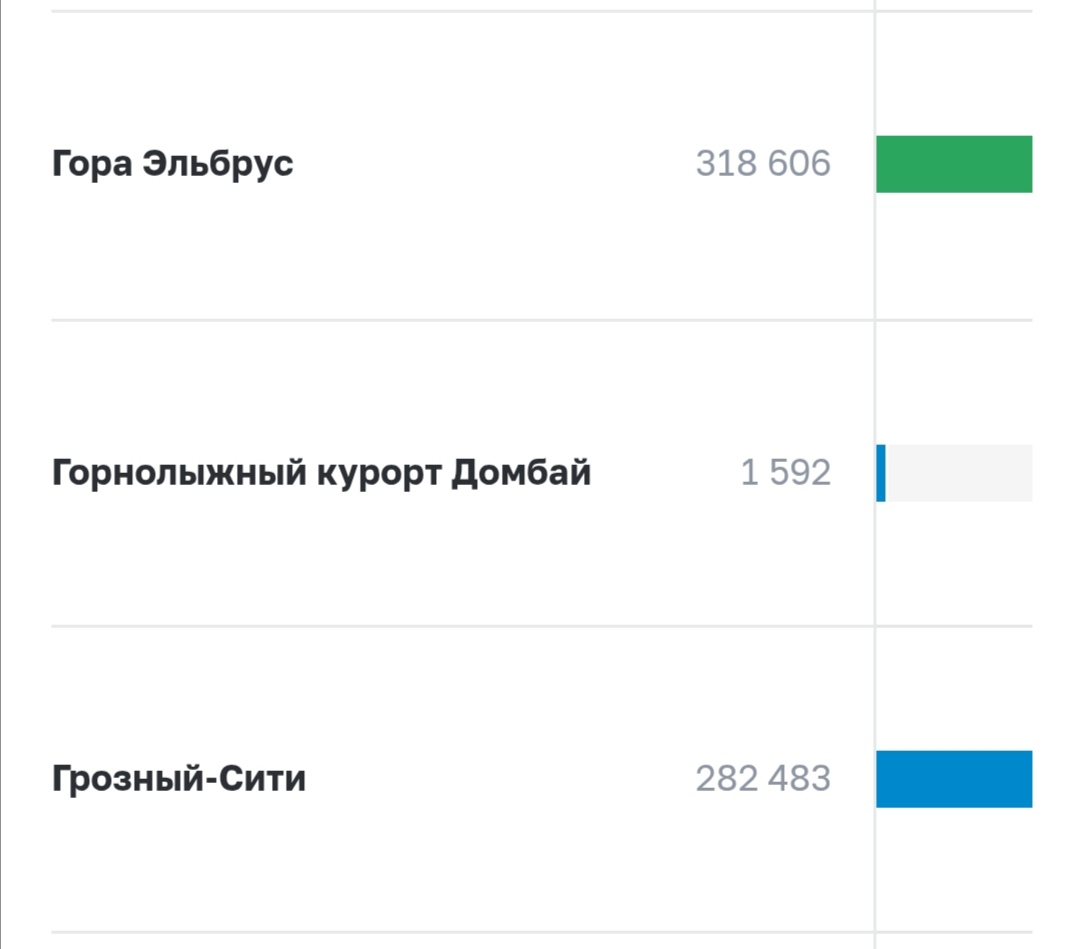Click the gray empty track of Домбай bar
This screenshot has width=1080, height=949.
pyautogui.click(x=958, y=473)
